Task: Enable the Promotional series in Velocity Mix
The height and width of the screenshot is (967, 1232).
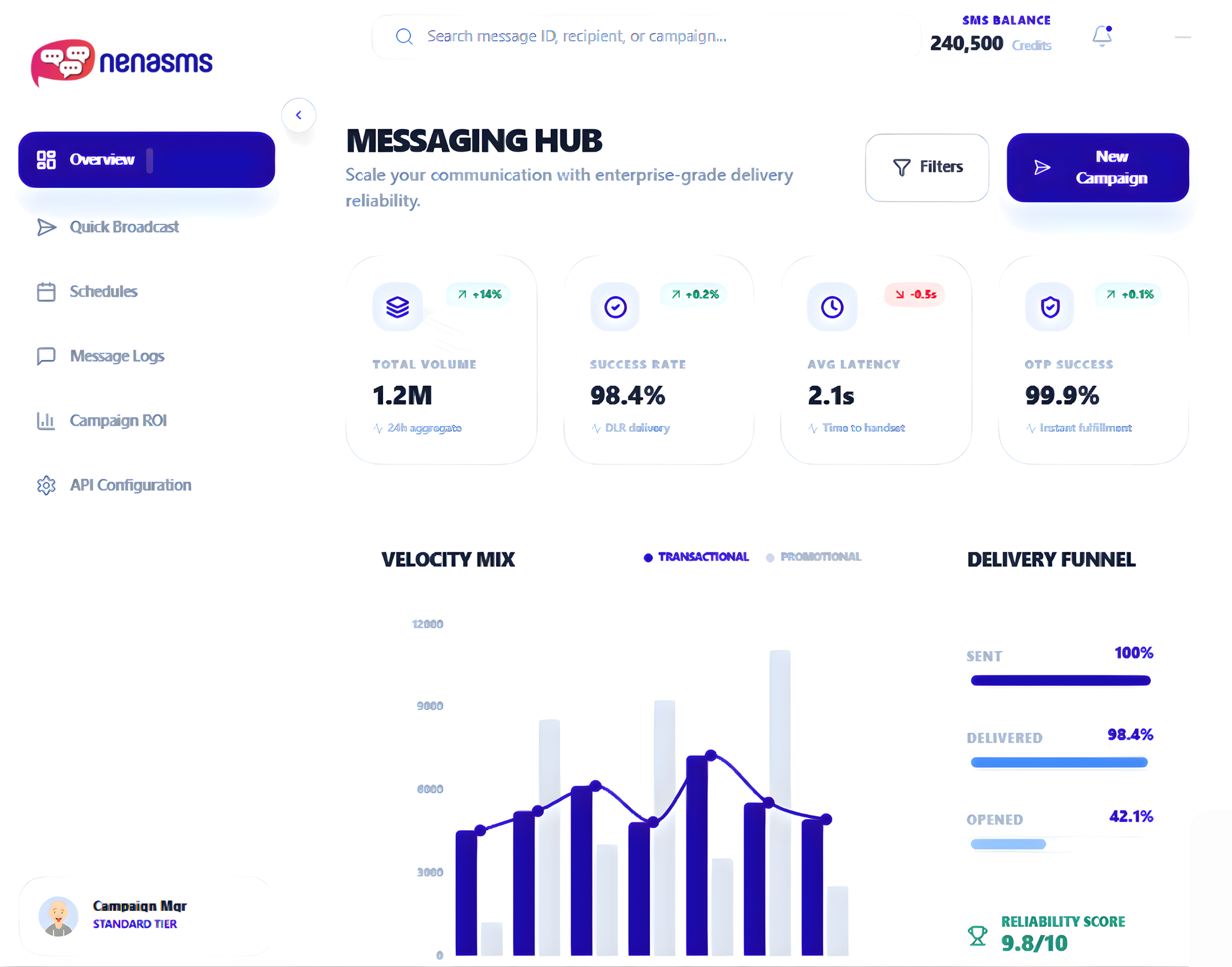Action: (x=814, y=557)
